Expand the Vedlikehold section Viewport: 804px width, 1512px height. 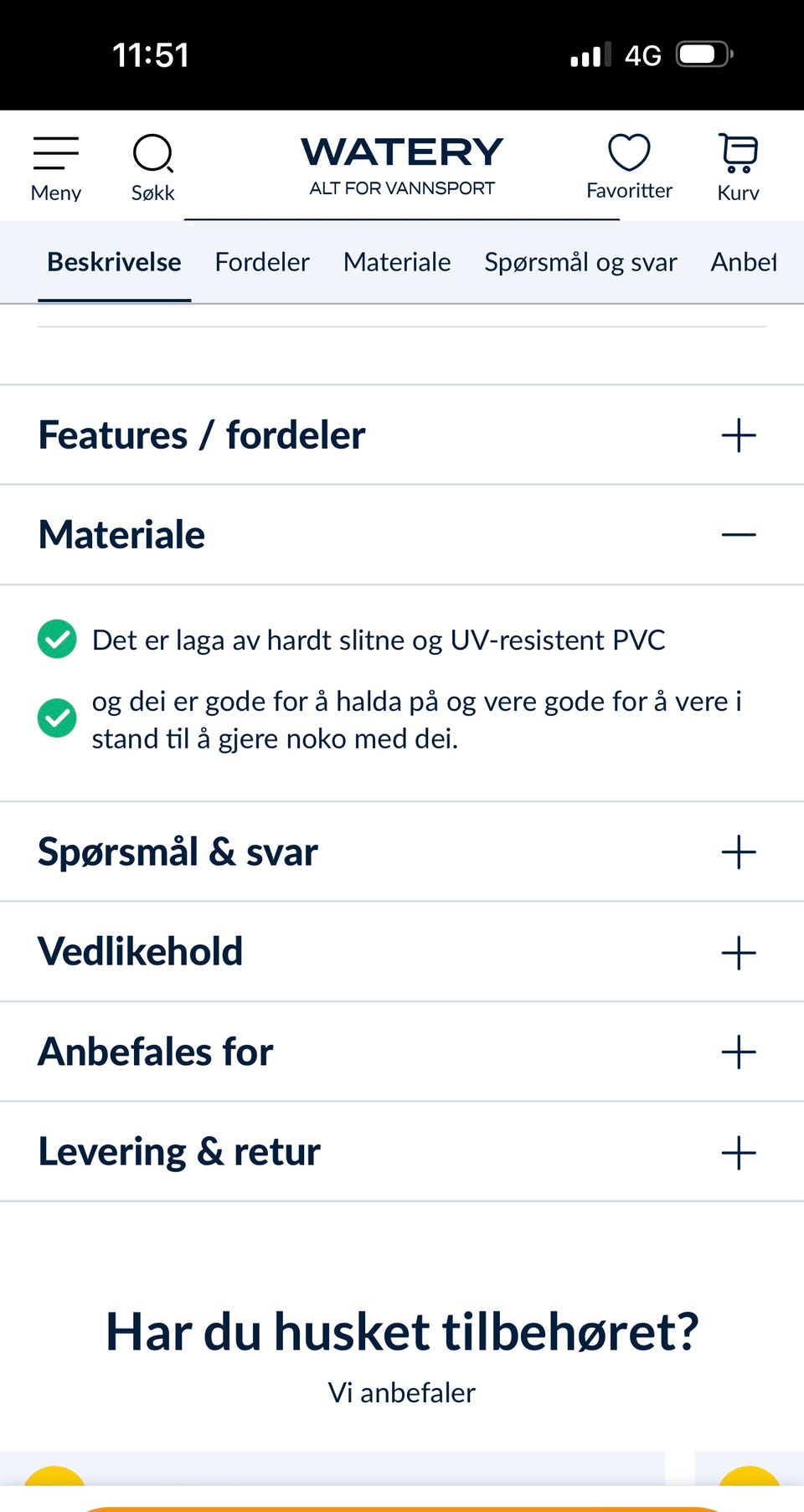(x=402, y=951)
